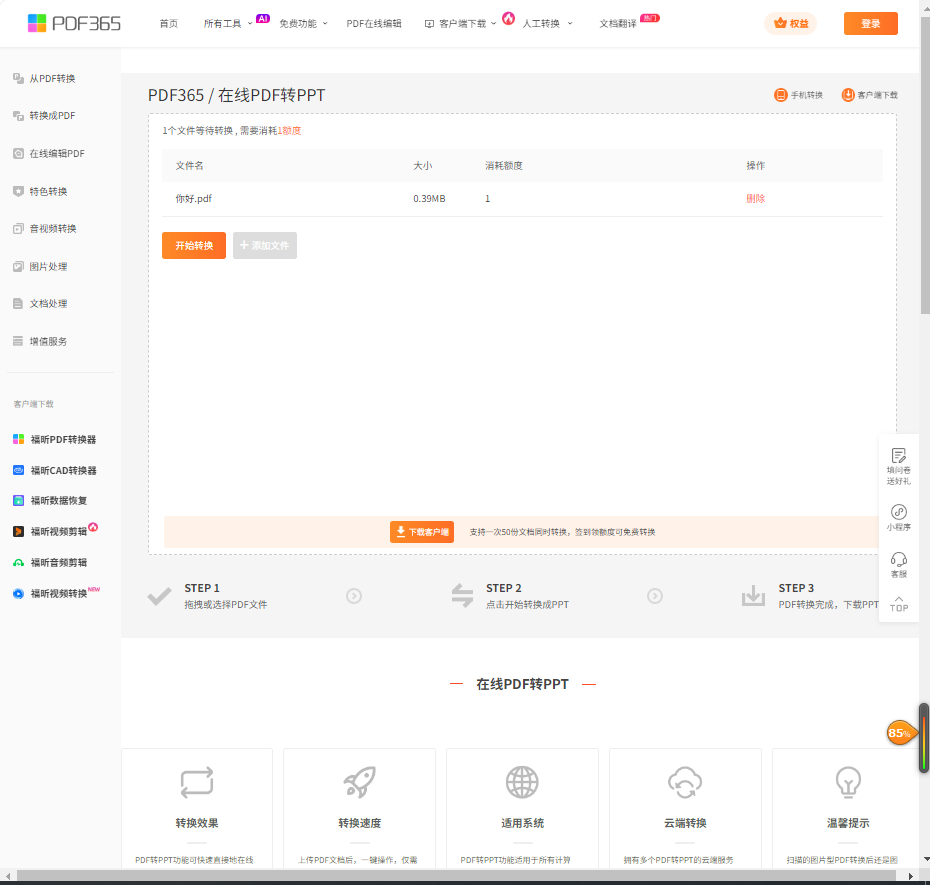The height and width of the screenshot is (885, 936).
Task: Open 福昕CAD转换器 in sidebar
Action: click(x=62, y=470)
